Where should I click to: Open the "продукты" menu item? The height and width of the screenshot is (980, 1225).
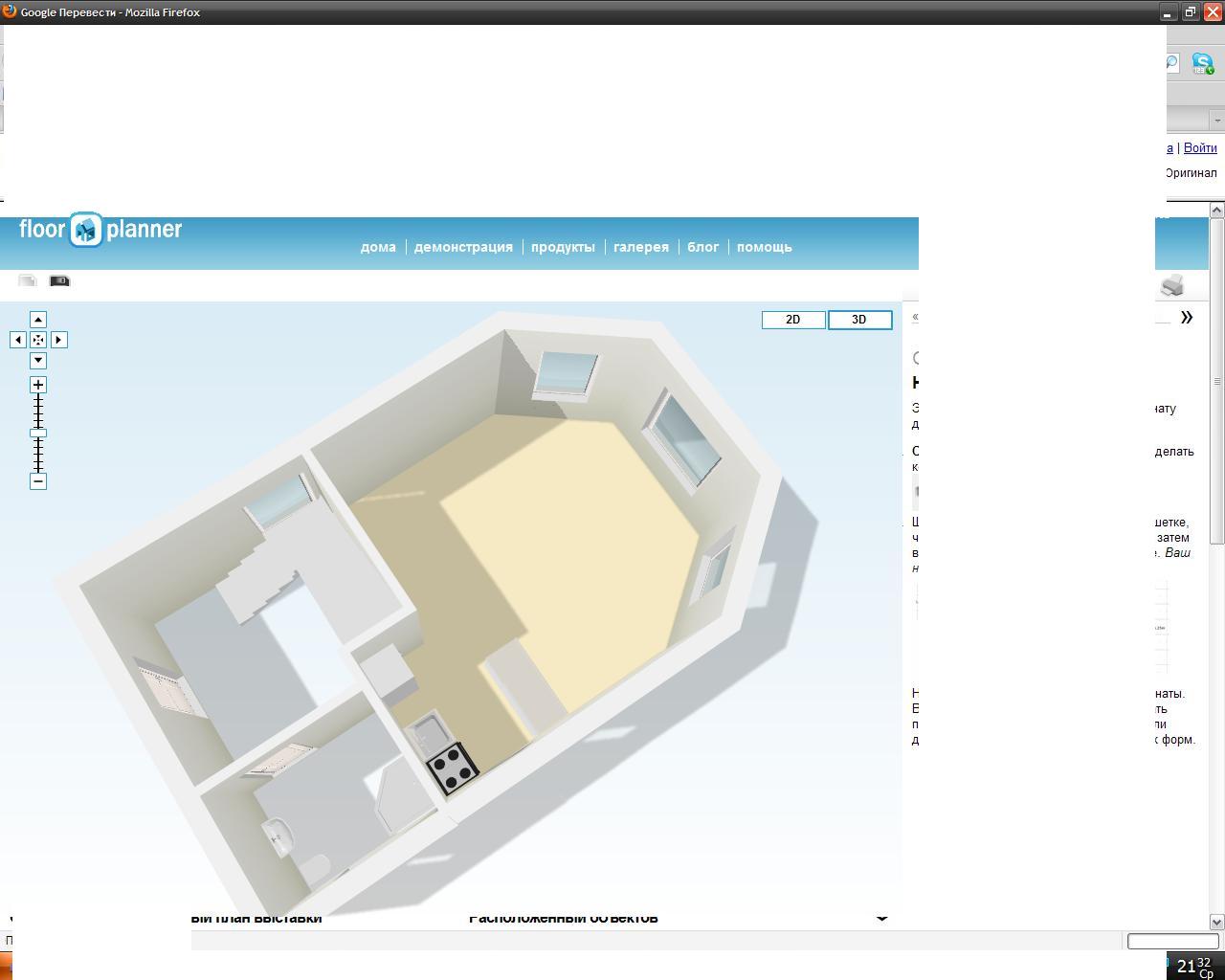pyautogui.click(x=563, y=247)
